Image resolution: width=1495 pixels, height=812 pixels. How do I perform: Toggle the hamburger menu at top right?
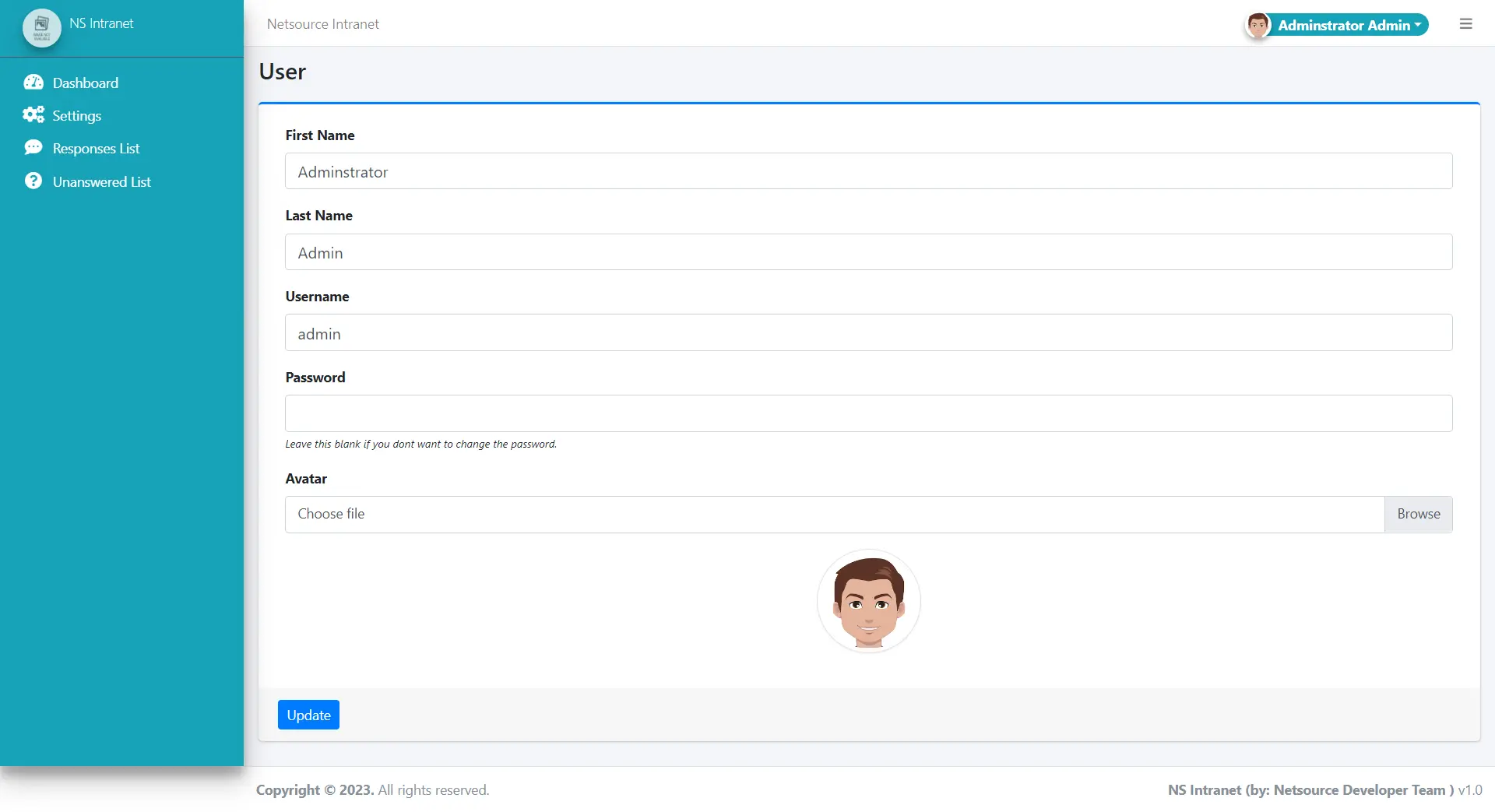[x=1465, y=24]
